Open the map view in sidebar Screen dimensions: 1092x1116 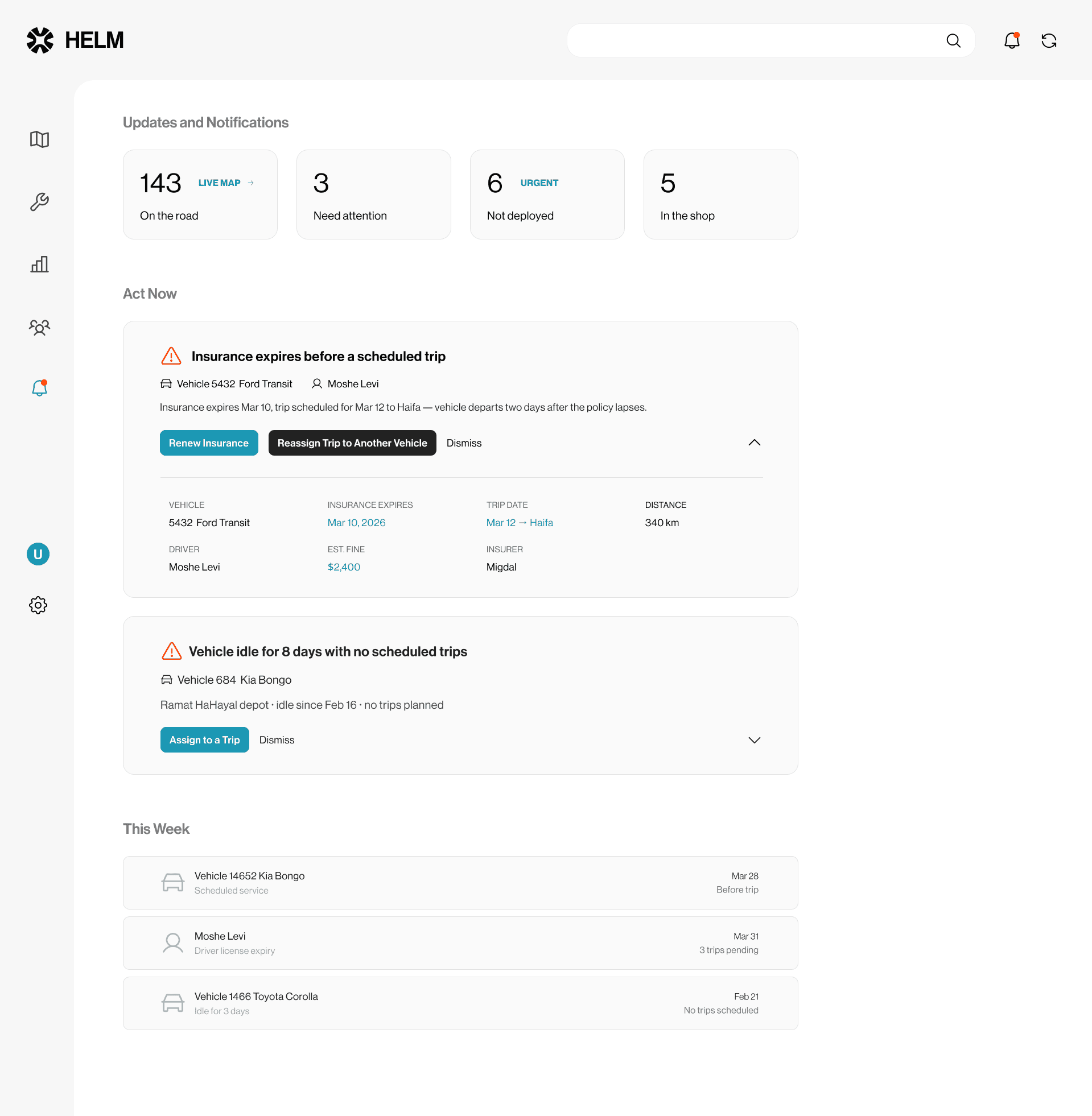(x=40, y=139)
